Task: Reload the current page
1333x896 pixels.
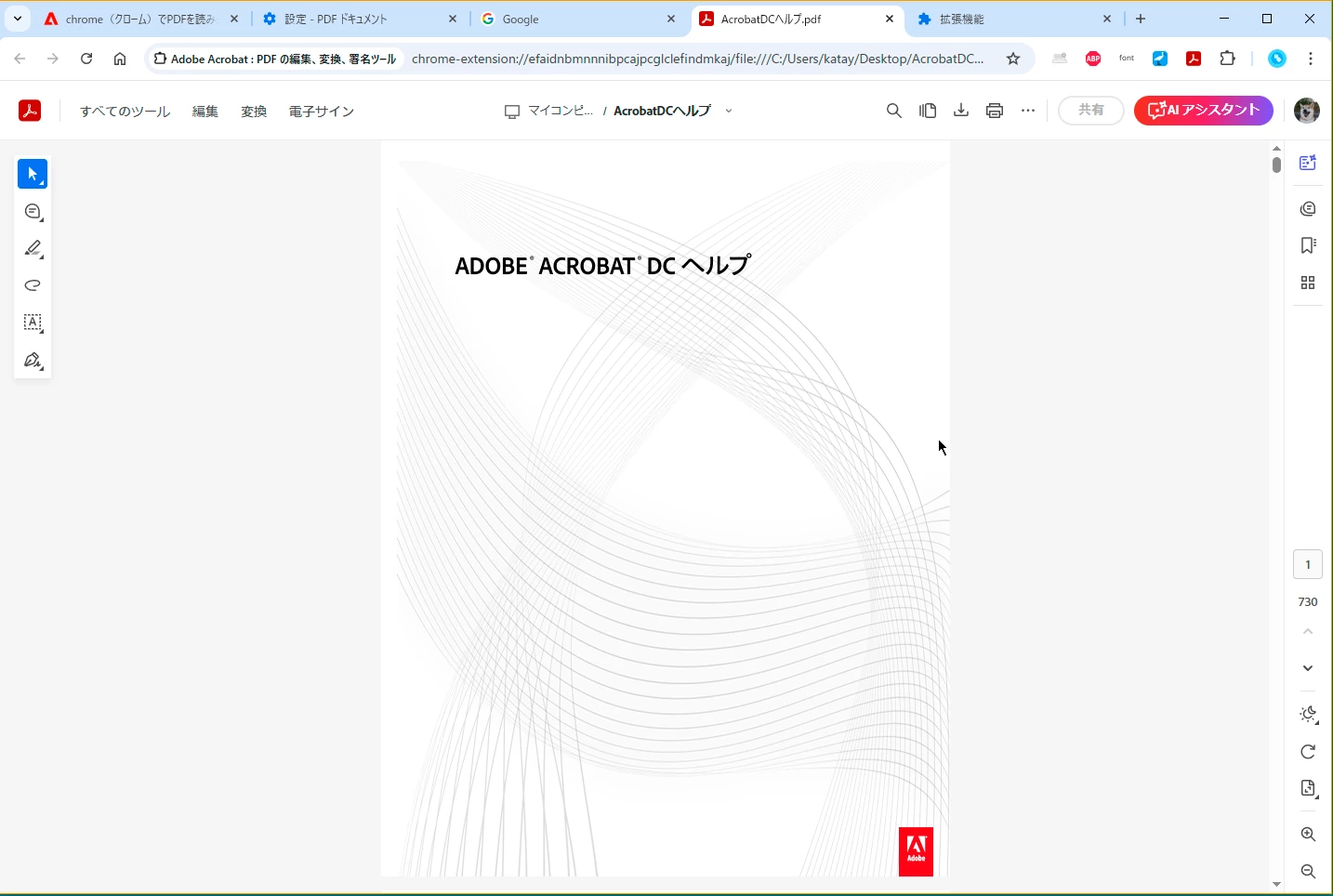Action: pyautogui.click(x=86, y=59)
